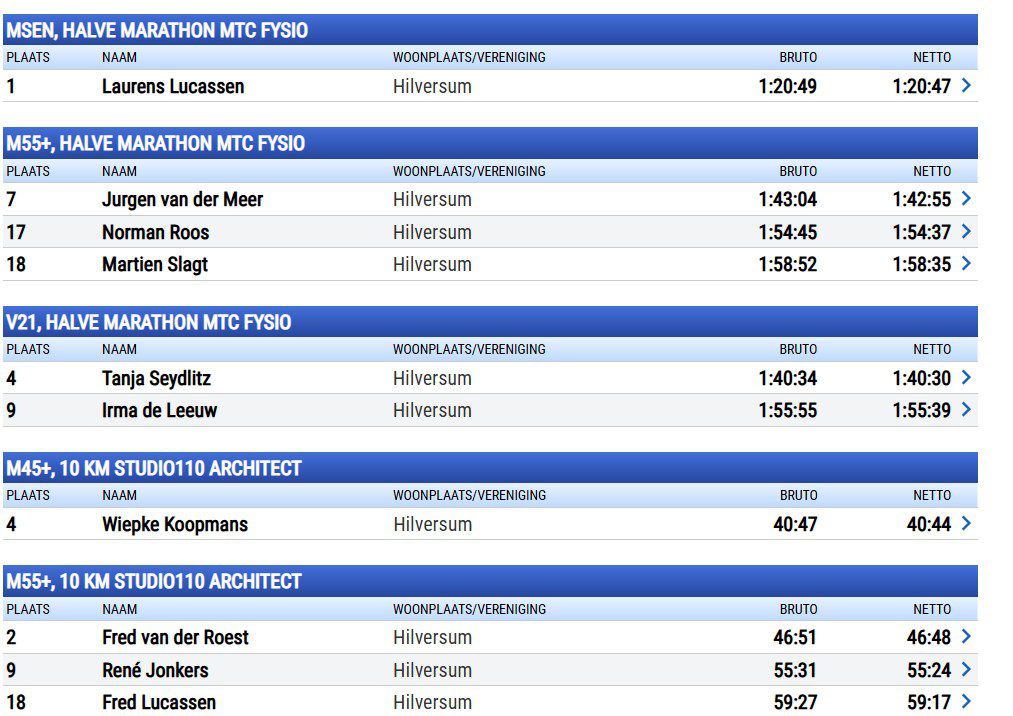Viewport: 1013px width, 716px height.
Task: Click chevron on Norman Roos row
Action: coord(966,232)
